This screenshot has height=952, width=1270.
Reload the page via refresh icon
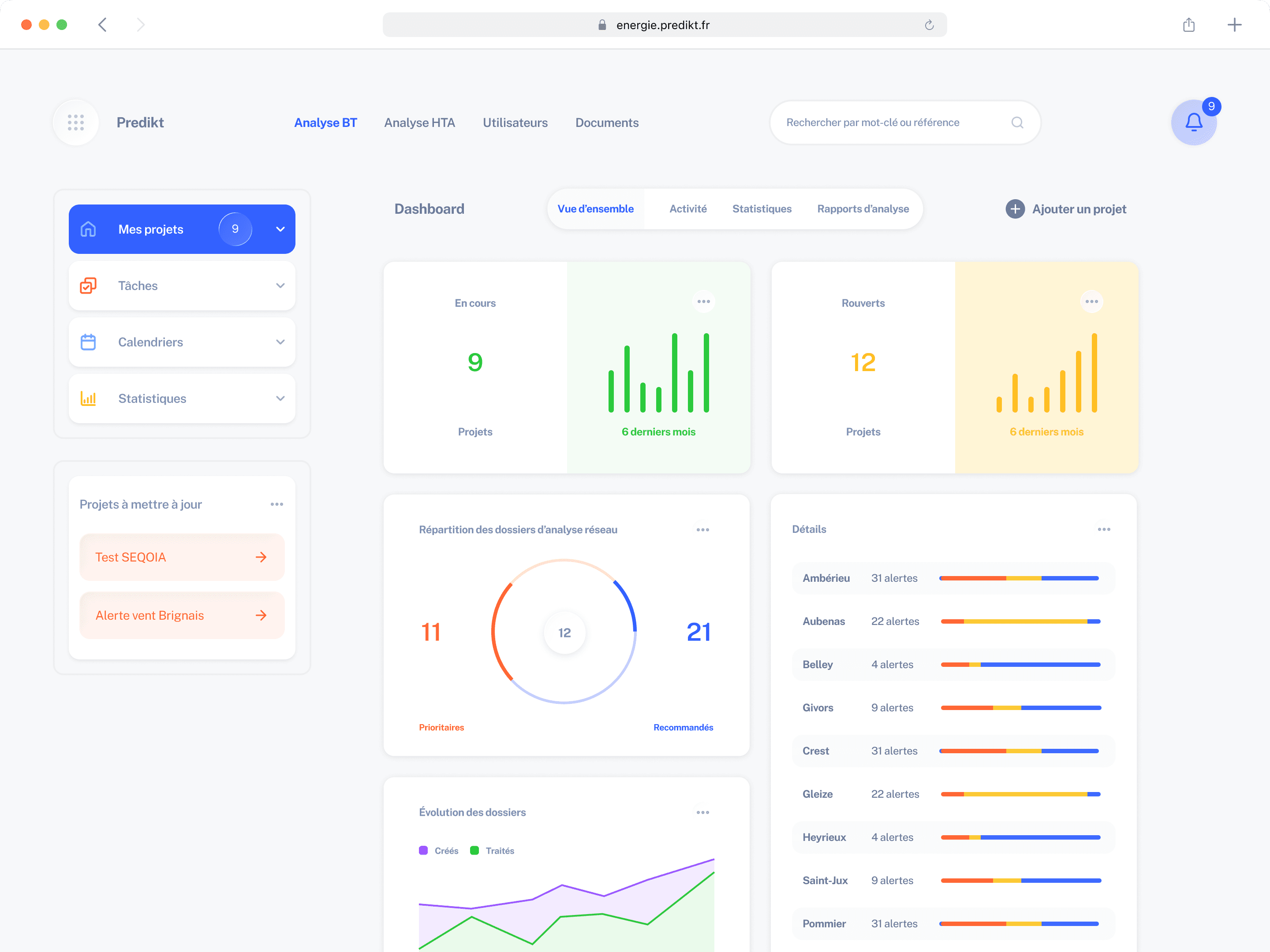click(x=929, y=25)
